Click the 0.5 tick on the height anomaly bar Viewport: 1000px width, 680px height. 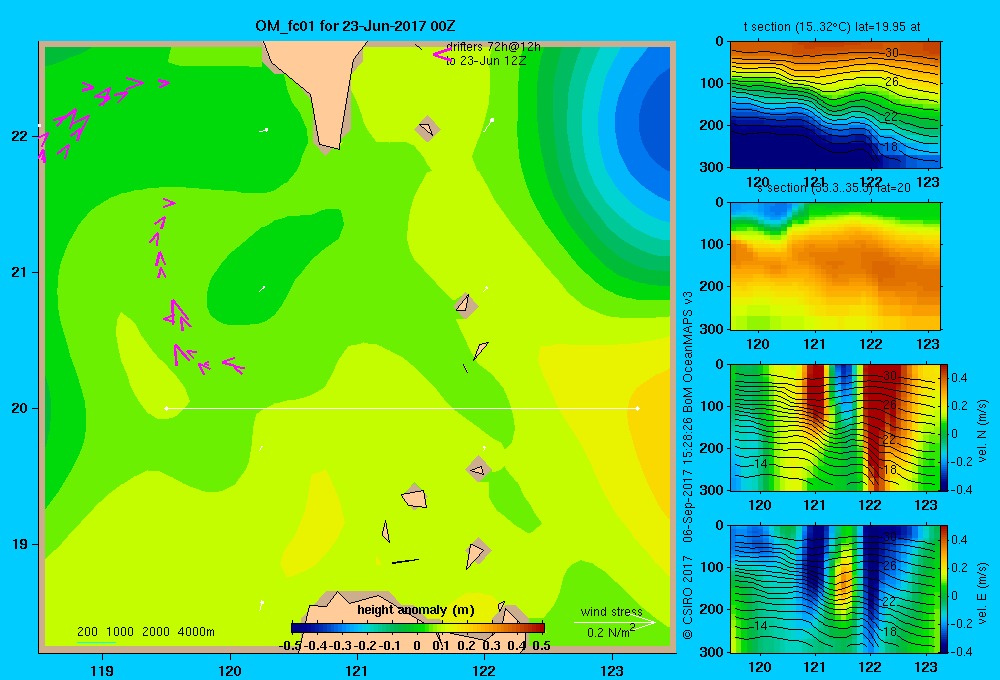click(541, 646)
